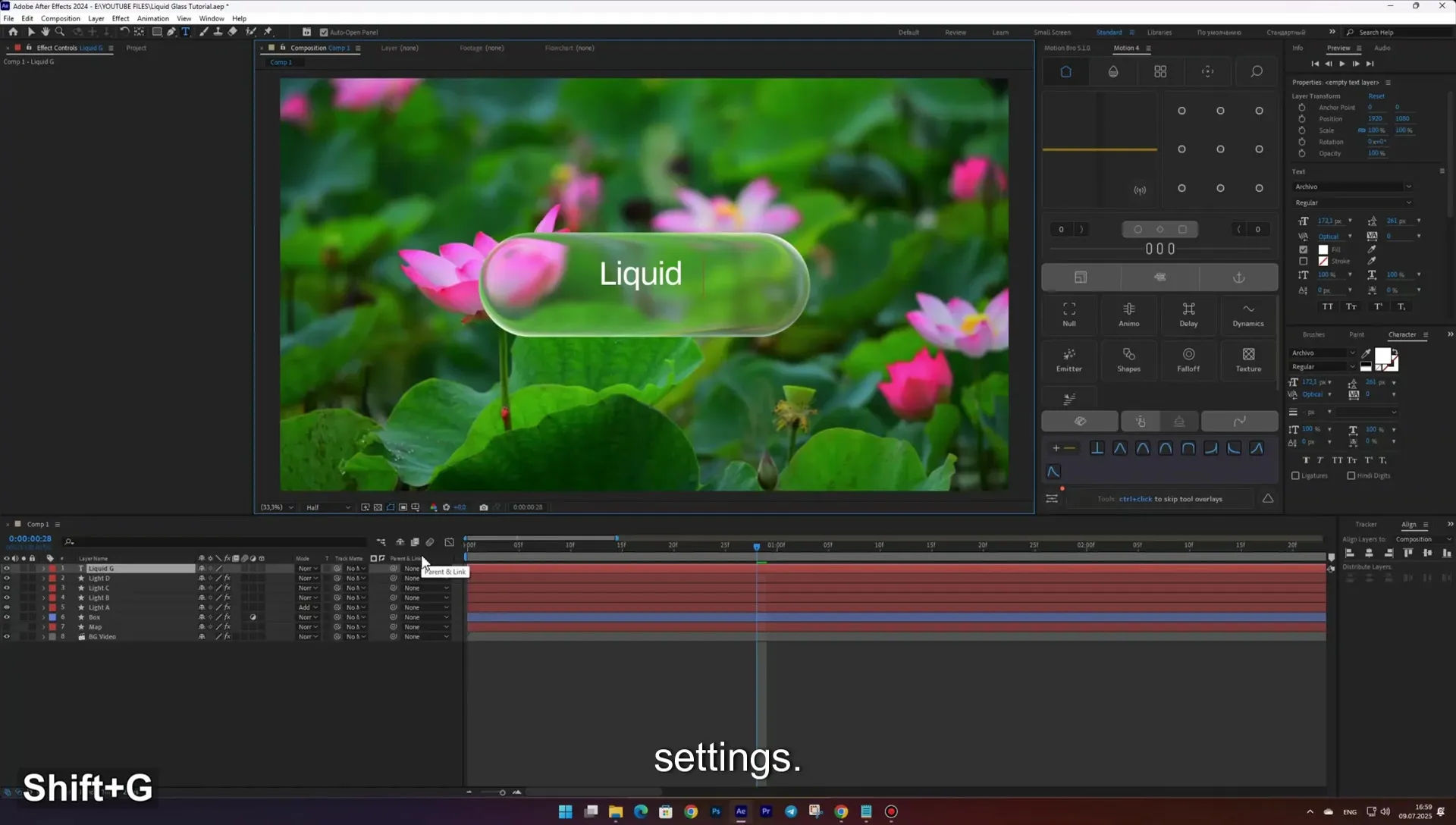Enable the Hindi Digits checkbox
This screenshot has width=1456, height=825.
click(1351, 476)
